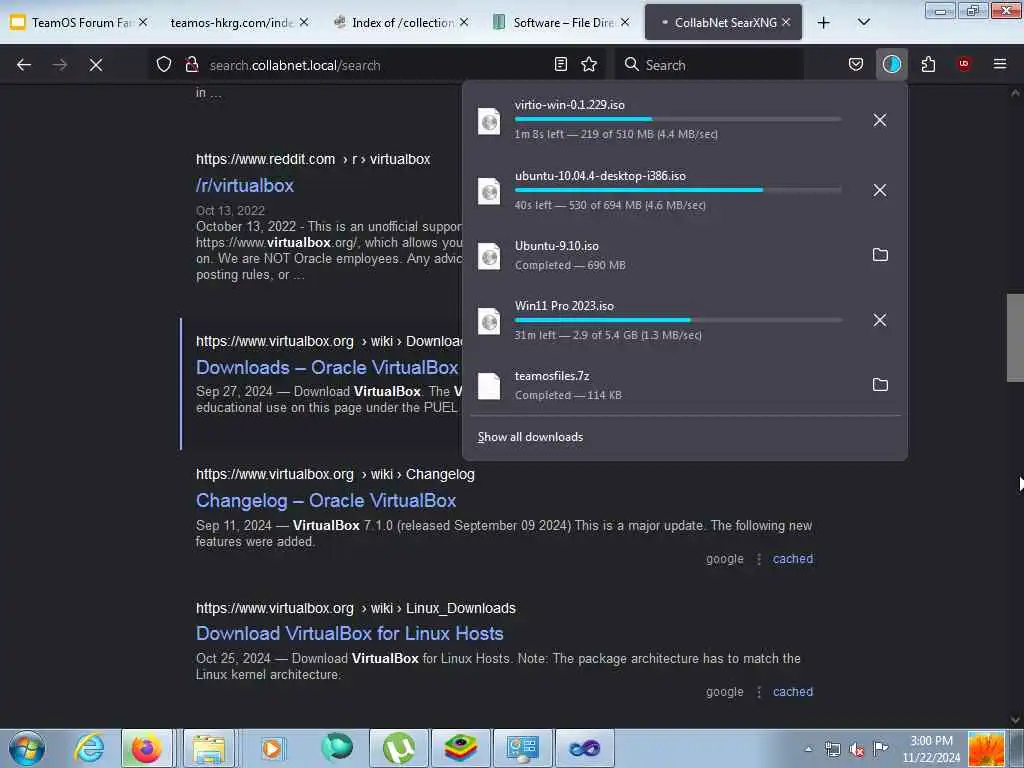Image resolution: width=1024 pixels, height=768 pixels.
Task: Open the extensions puzzle menu
Action: (928, 65)
